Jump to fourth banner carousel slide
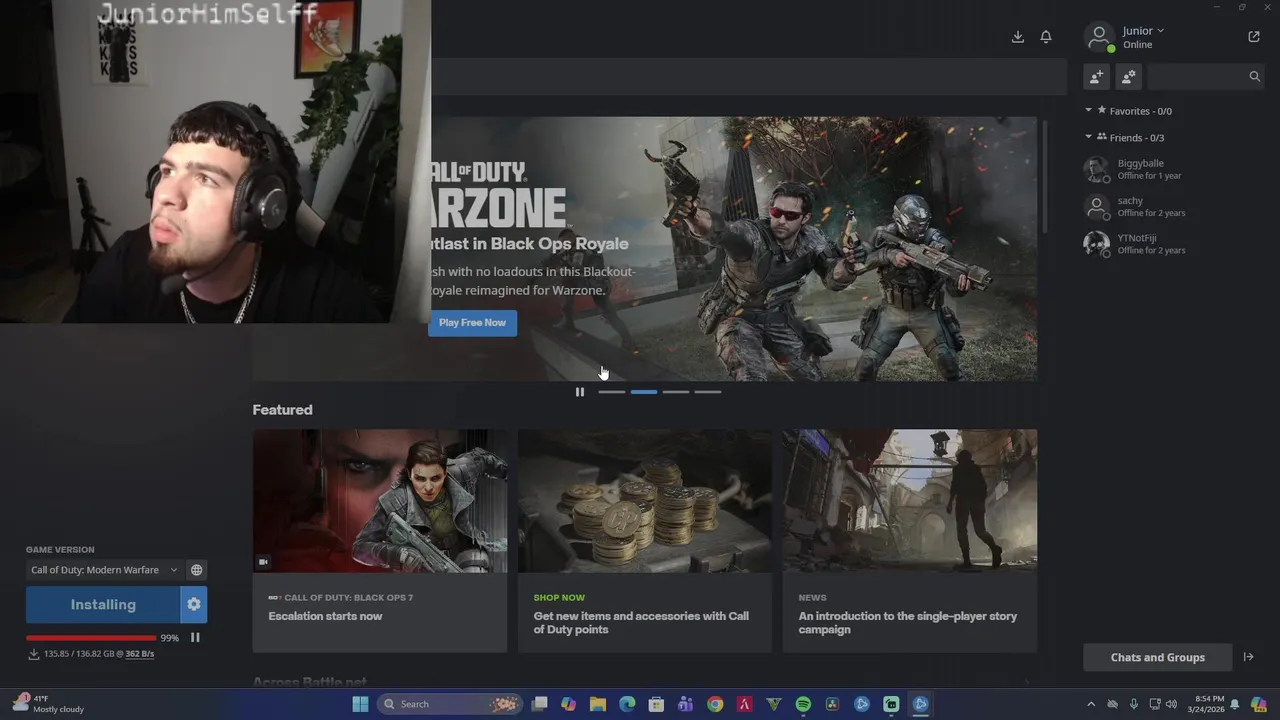This screenshot has height=720, width=1280. (708, 392)
